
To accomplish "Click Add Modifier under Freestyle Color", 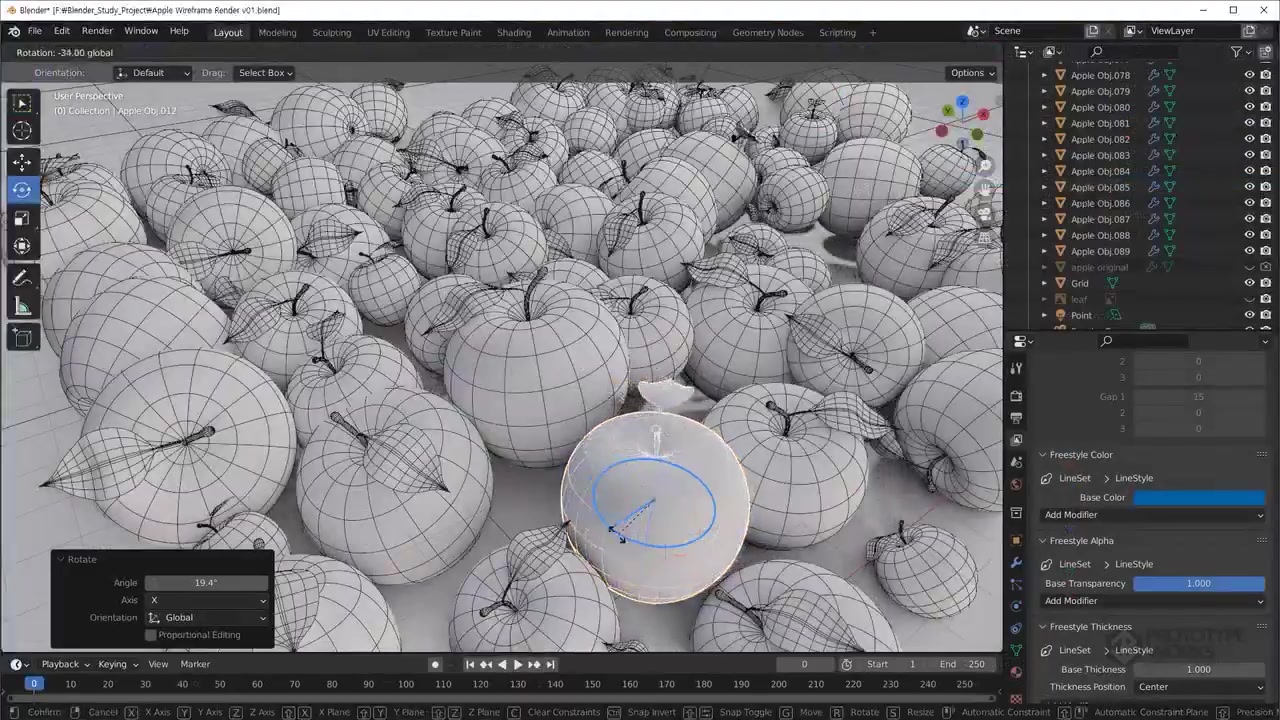I will point(1152,515).
